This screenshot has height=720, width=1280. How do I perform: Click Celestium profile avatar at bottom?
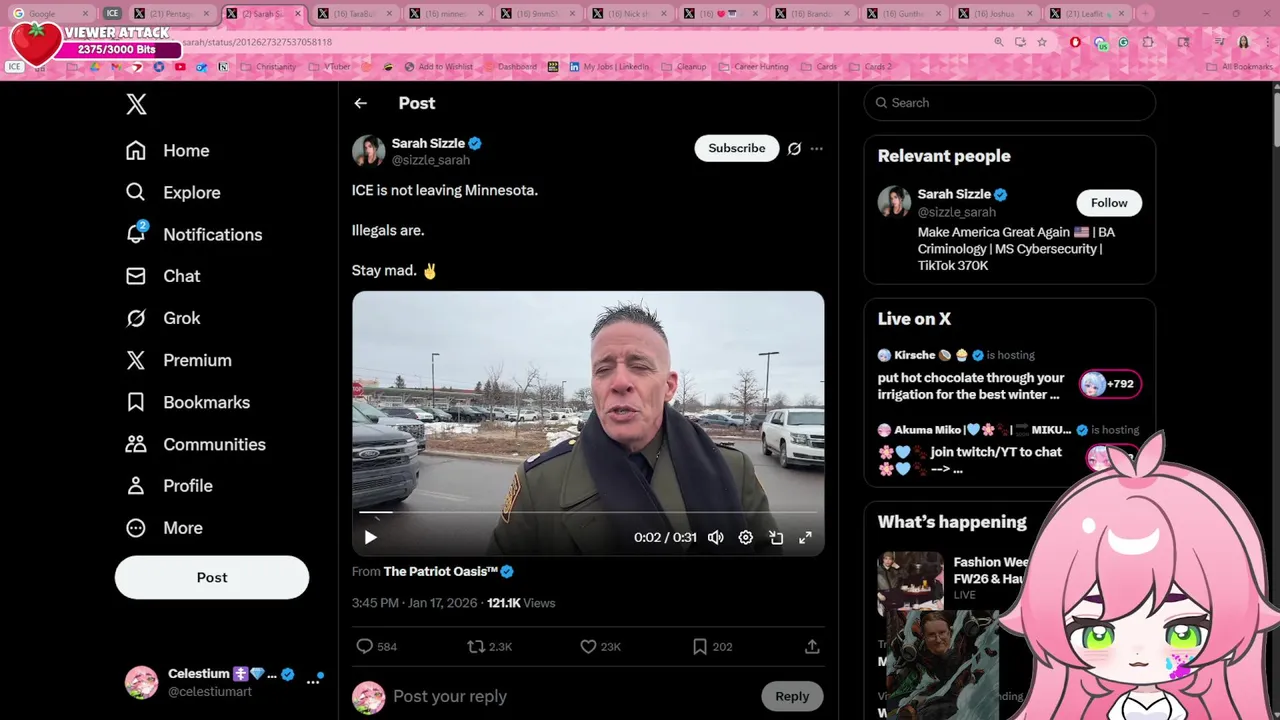141,683
